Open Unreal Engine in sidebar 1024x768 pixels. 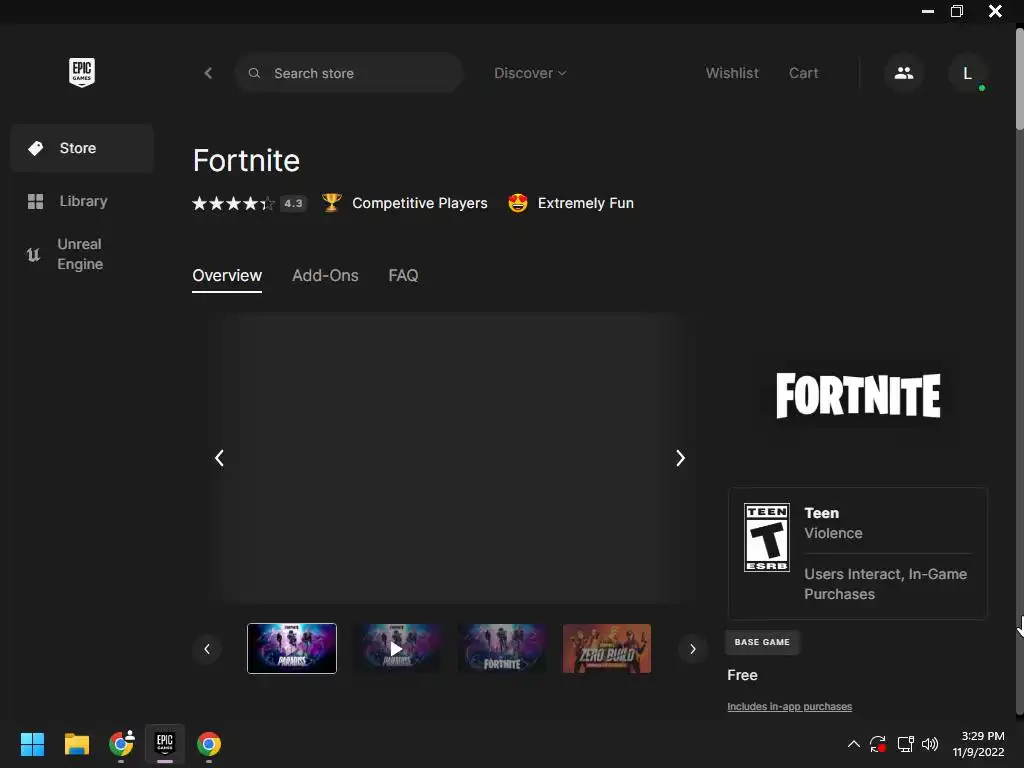[82, 254]
